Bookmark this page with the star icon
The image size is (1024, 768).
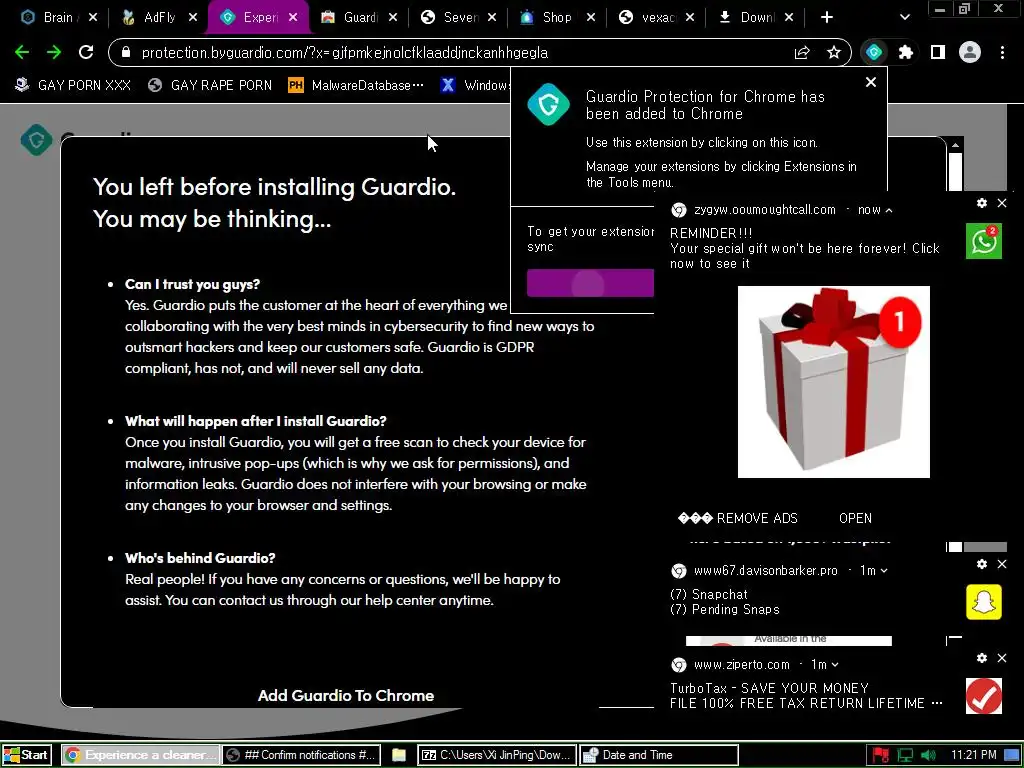click(834, 53)
